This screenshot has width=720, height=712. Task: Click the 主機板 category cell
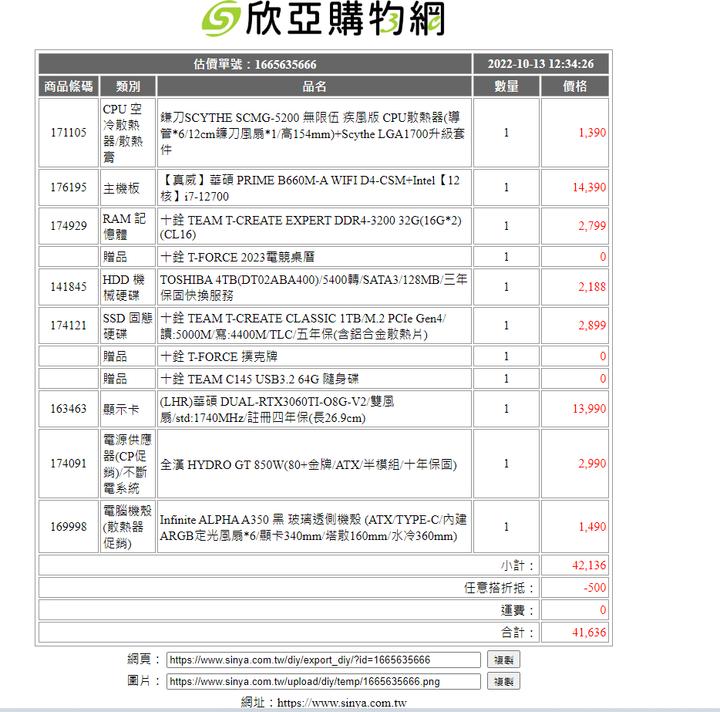tap(128, 187)
